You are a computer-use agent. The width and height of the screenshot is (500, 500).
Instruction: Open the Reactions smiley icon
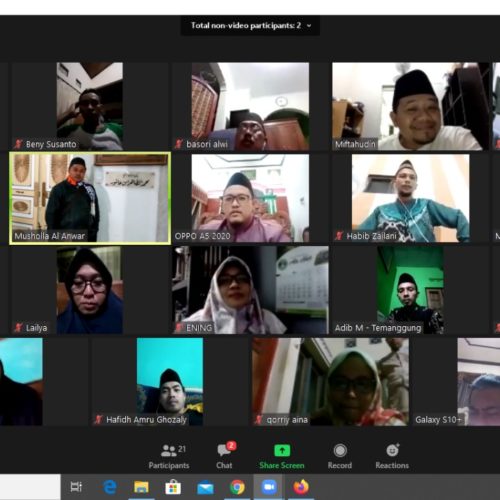tap(393, 450)
